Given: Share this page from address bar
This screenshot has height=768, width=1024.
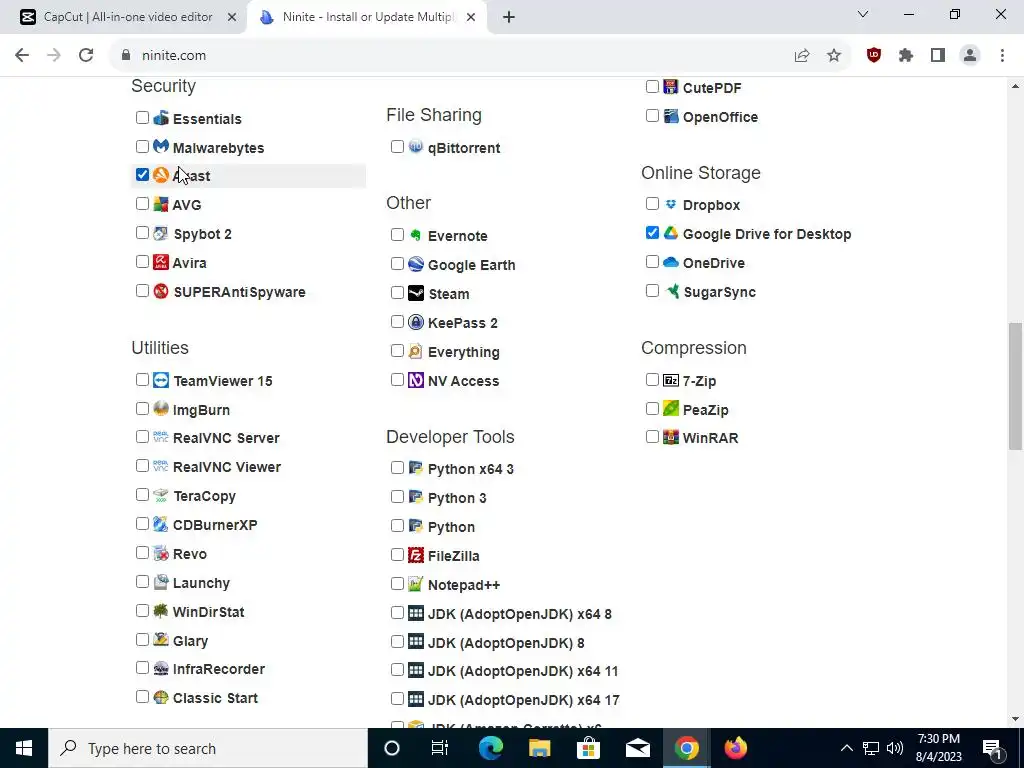Looking at the screenshot, I should [802, 56].
